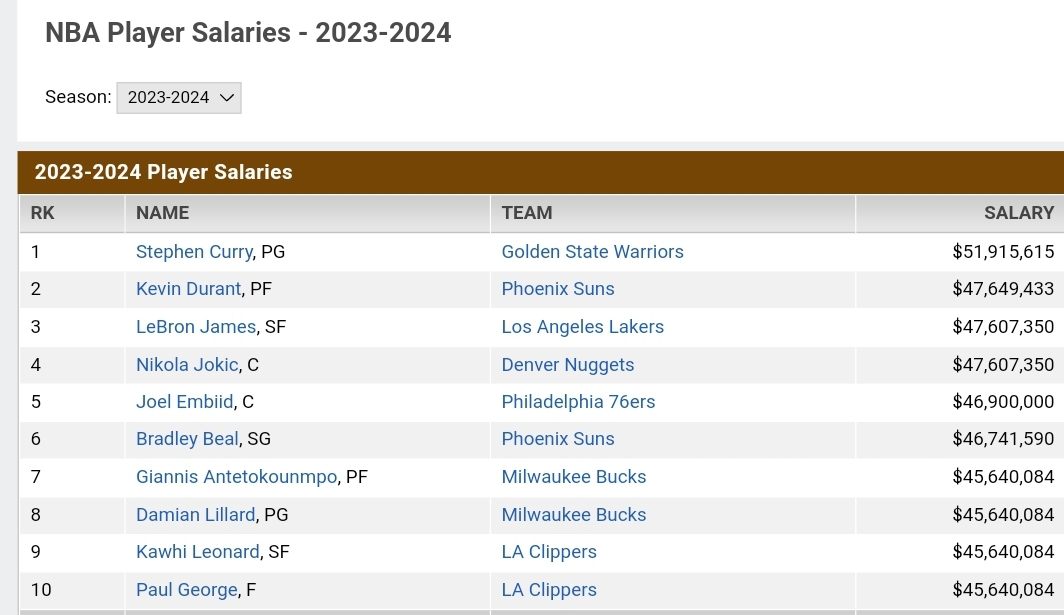Visit the Philadelphia 76ers team link
1064x615 pixels.
pyautogui.click(x=578, y=402)
